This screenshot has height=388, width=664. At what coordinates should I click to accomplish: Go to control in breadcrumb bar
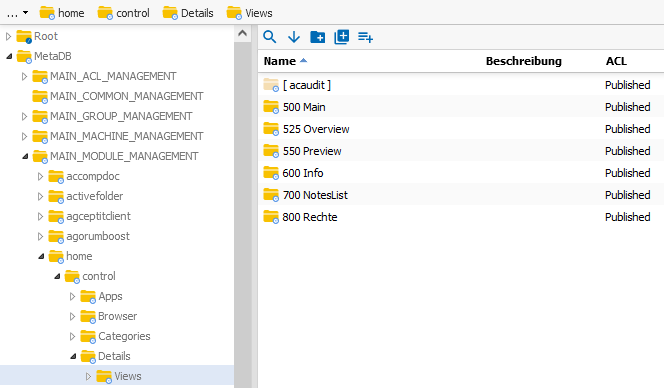click(123, 13)
